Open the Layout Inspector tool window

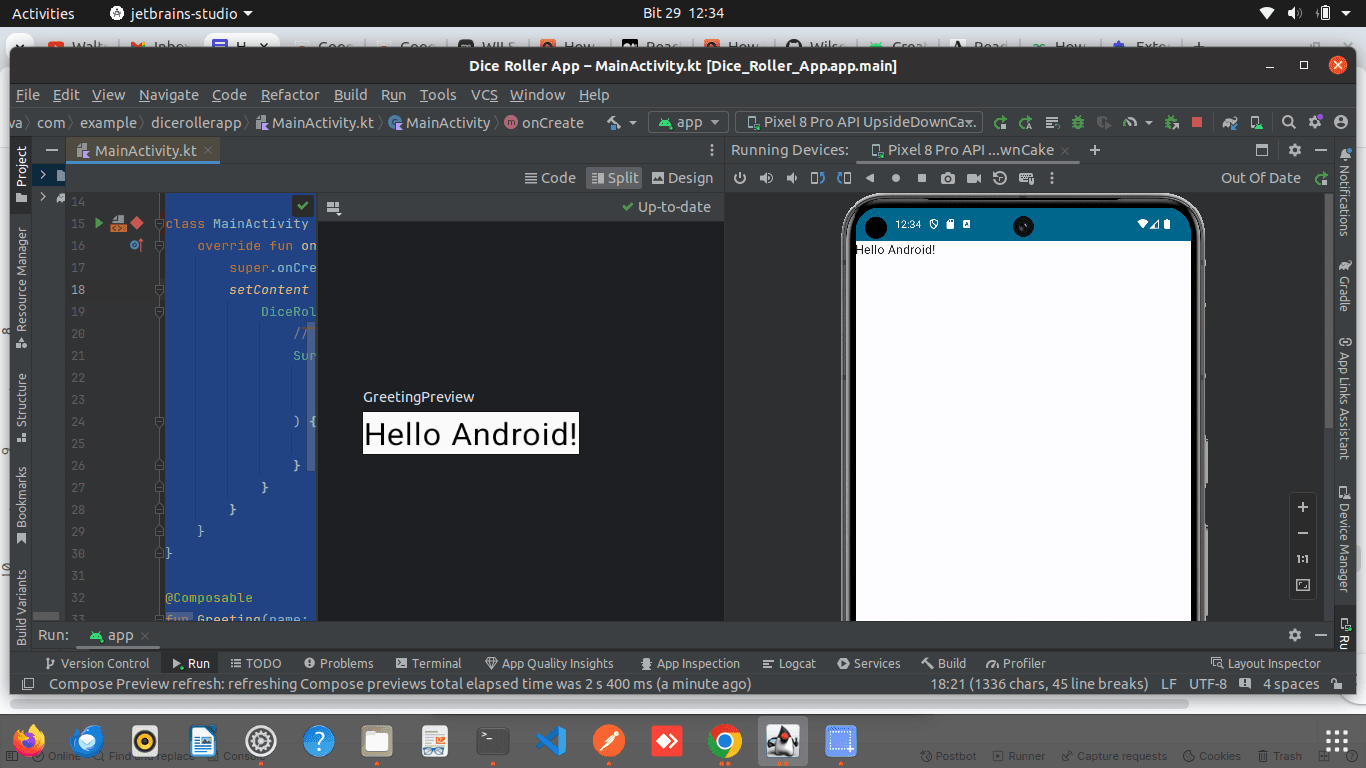coord(1265,663)
